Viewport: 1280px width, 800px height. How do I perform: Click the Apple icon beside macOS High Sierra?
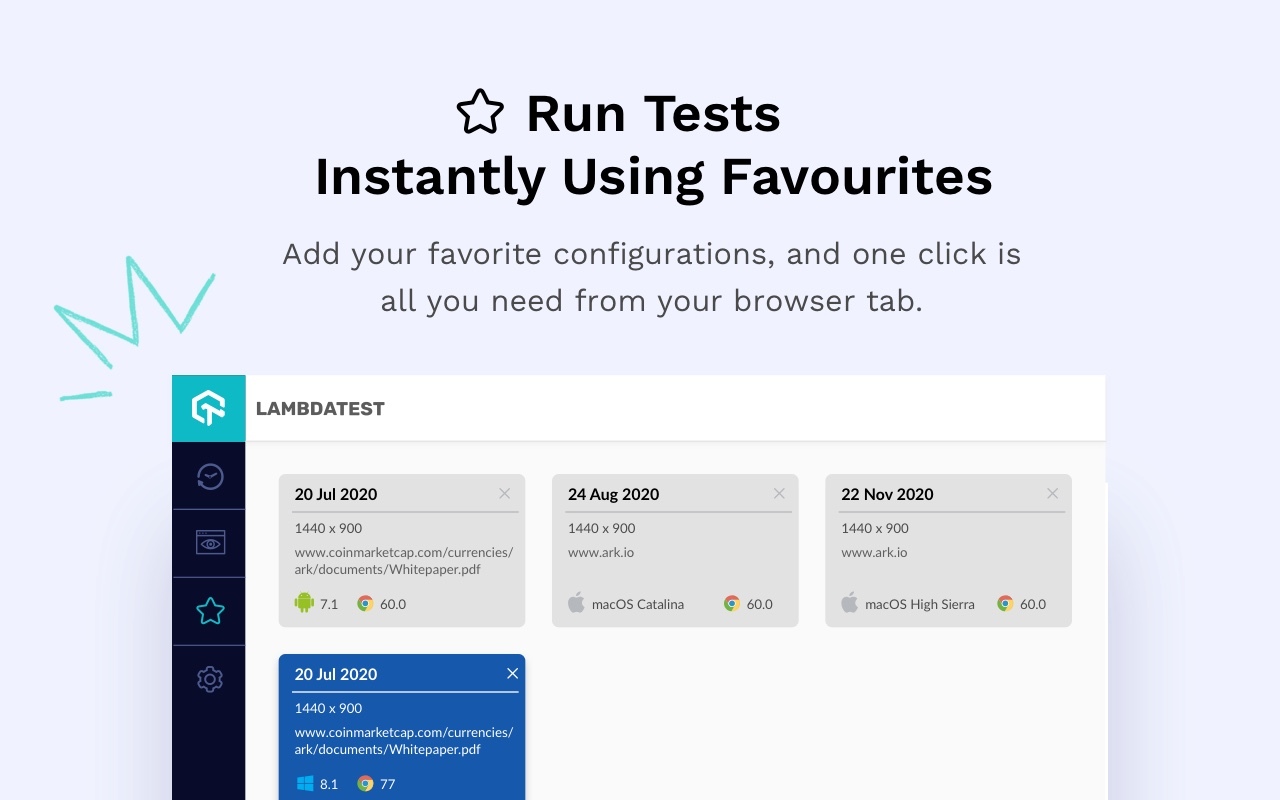coord(849,603)
